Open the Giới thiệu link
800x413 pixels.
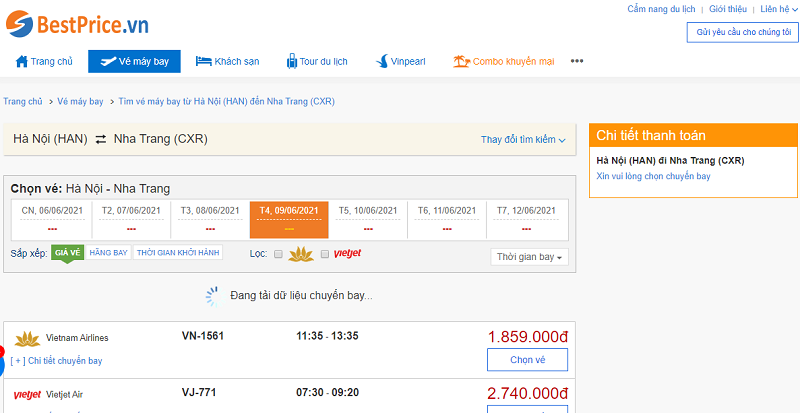point(728,9)
